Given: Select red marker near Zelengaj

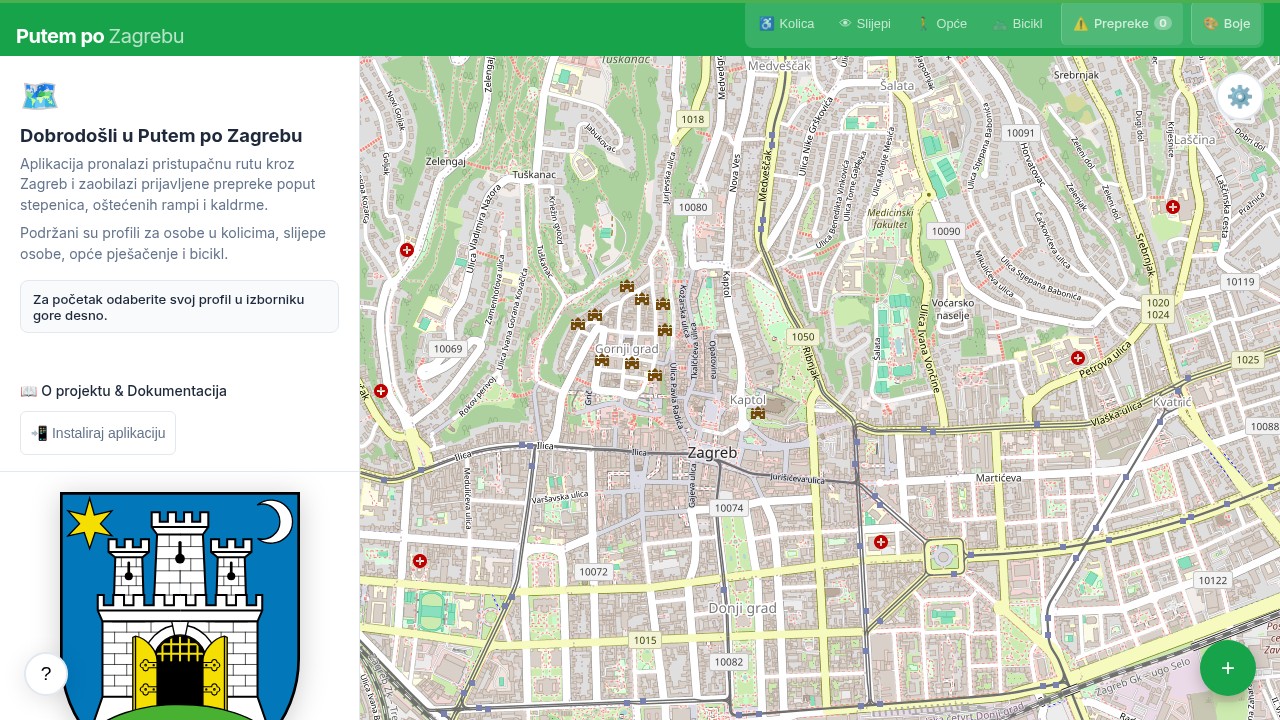Looking at the screenshot, I should coord(407,250).
